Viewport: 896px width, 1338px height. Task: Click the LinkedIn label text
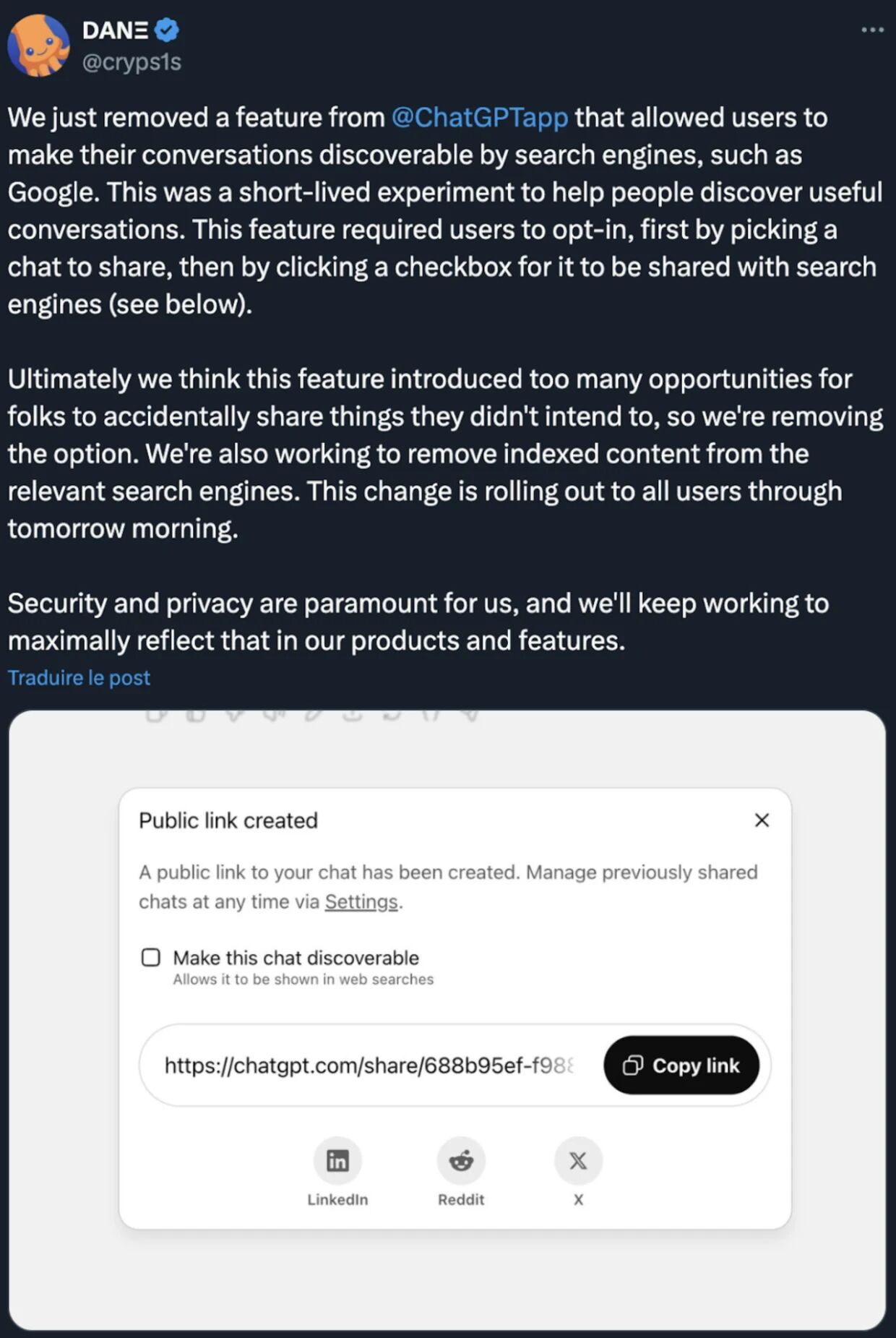coord(337,1199)
